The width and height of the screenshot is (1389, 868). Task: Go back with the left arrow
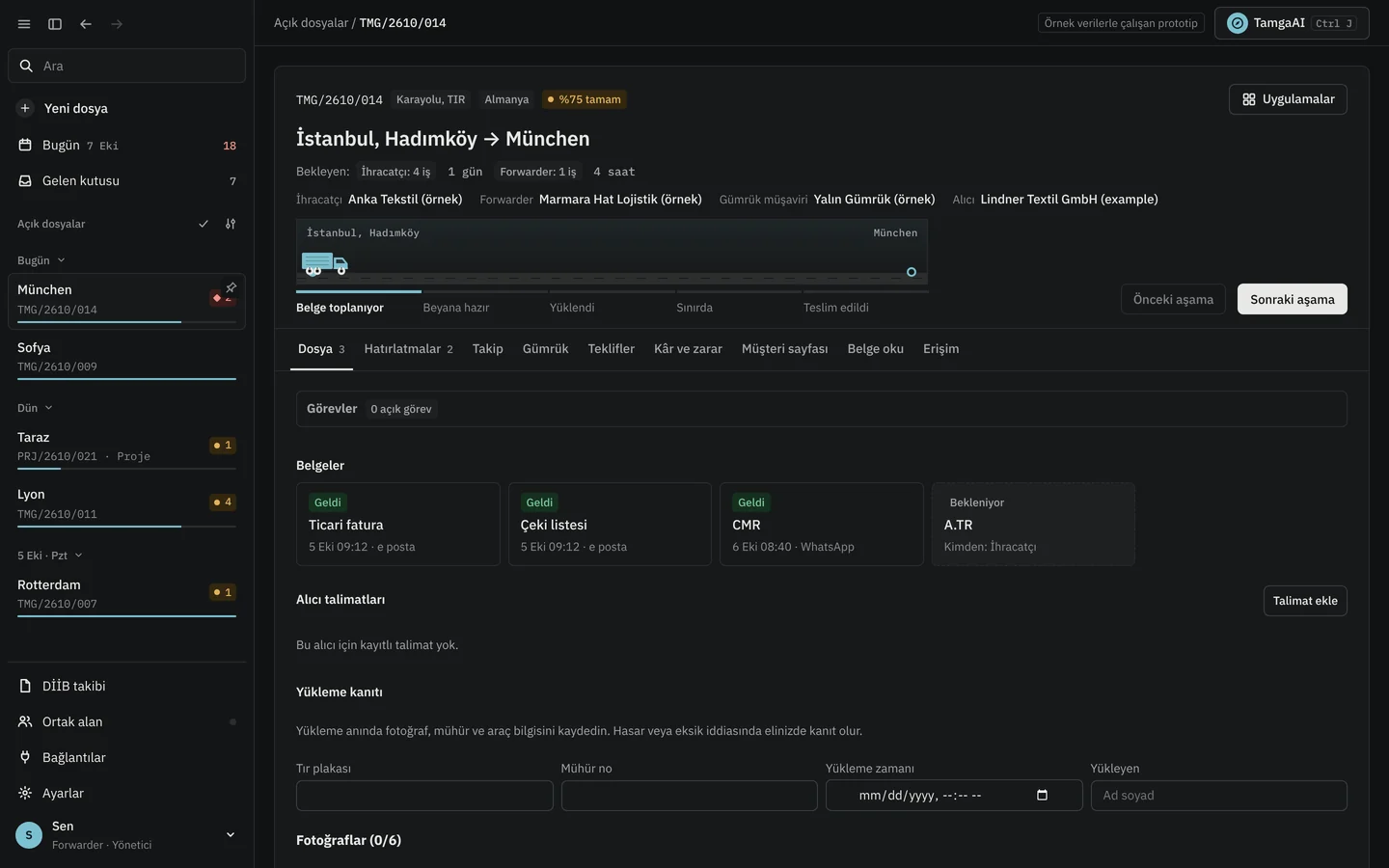86,24
